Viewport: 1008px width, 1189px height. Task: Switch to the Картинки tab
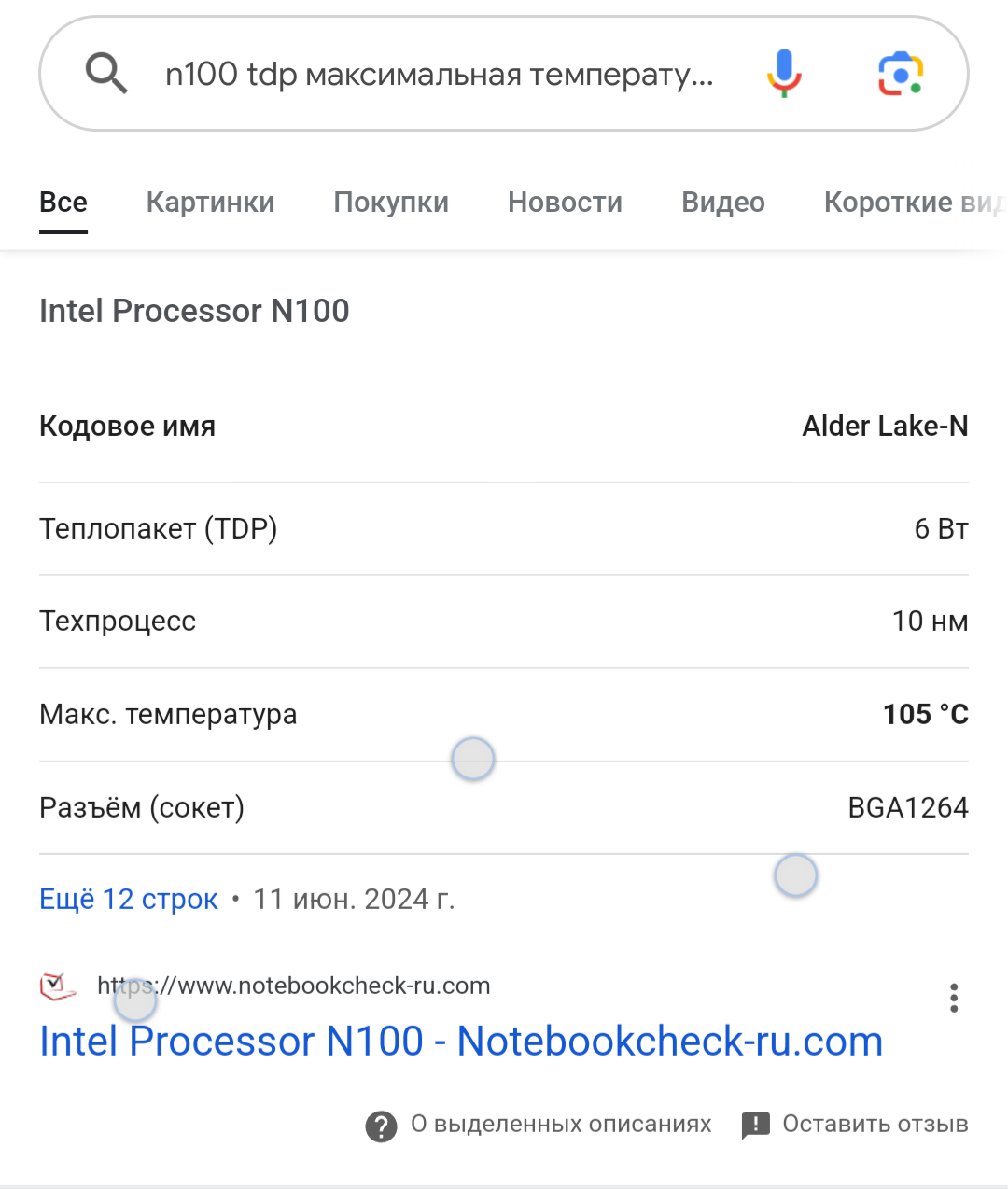tap(210, 203)
